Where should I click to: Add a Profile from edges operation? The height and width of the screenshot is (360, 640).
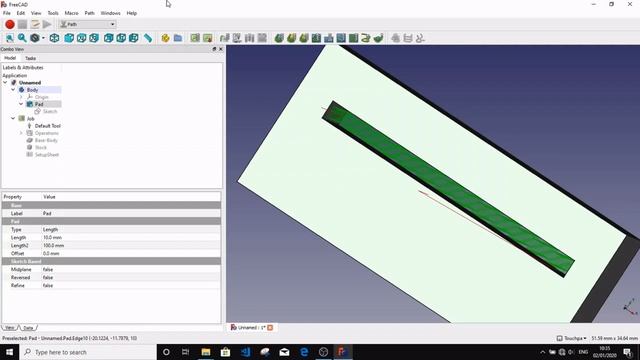coord(304,38)
